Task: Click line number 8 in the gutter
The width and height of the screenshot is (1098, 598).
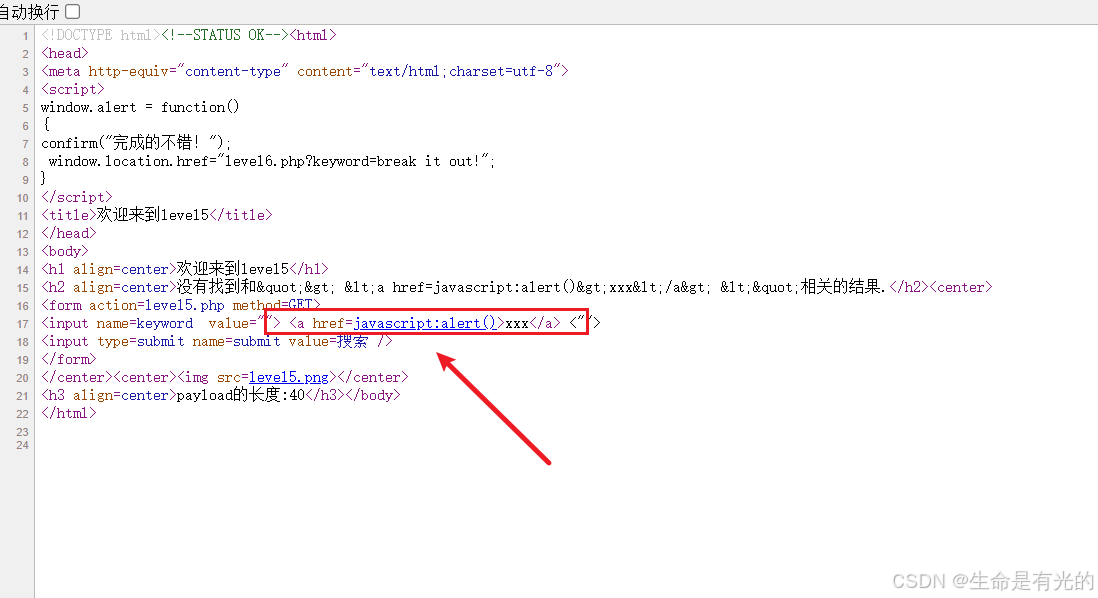Action: click(x=25, y=162)
